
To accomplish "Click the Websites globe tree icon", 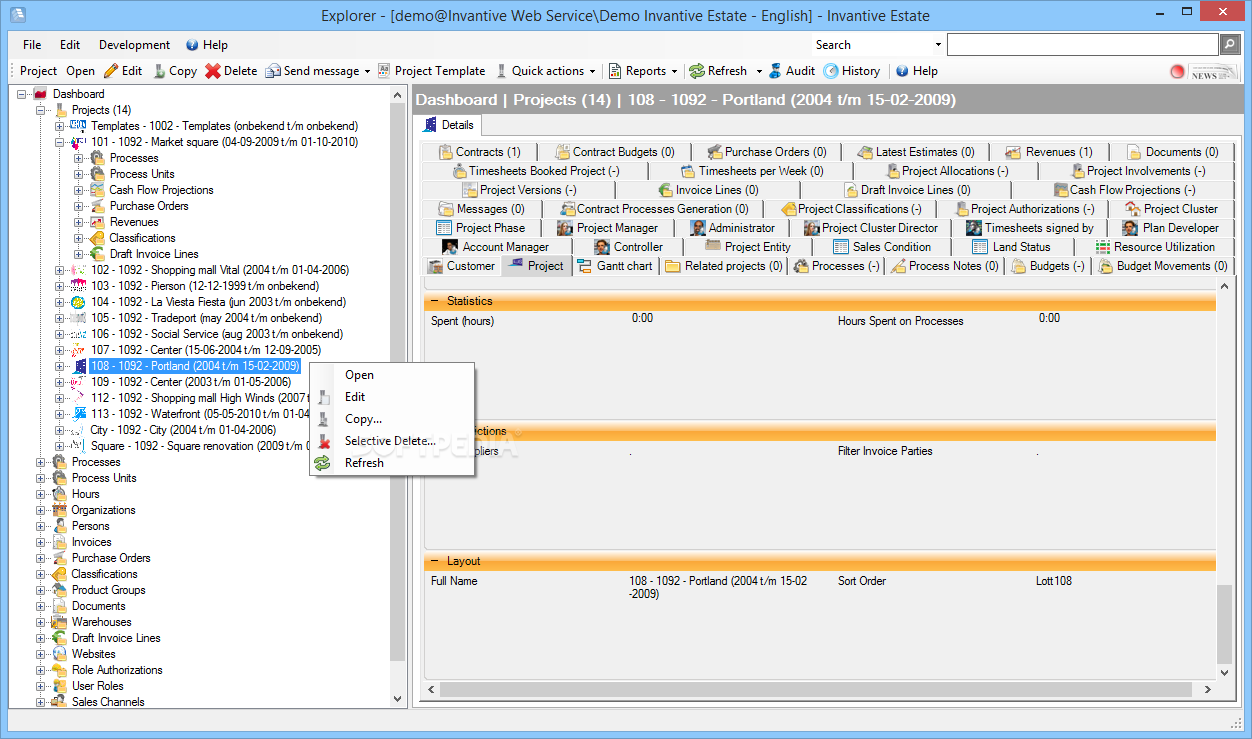I will point(60,654).
